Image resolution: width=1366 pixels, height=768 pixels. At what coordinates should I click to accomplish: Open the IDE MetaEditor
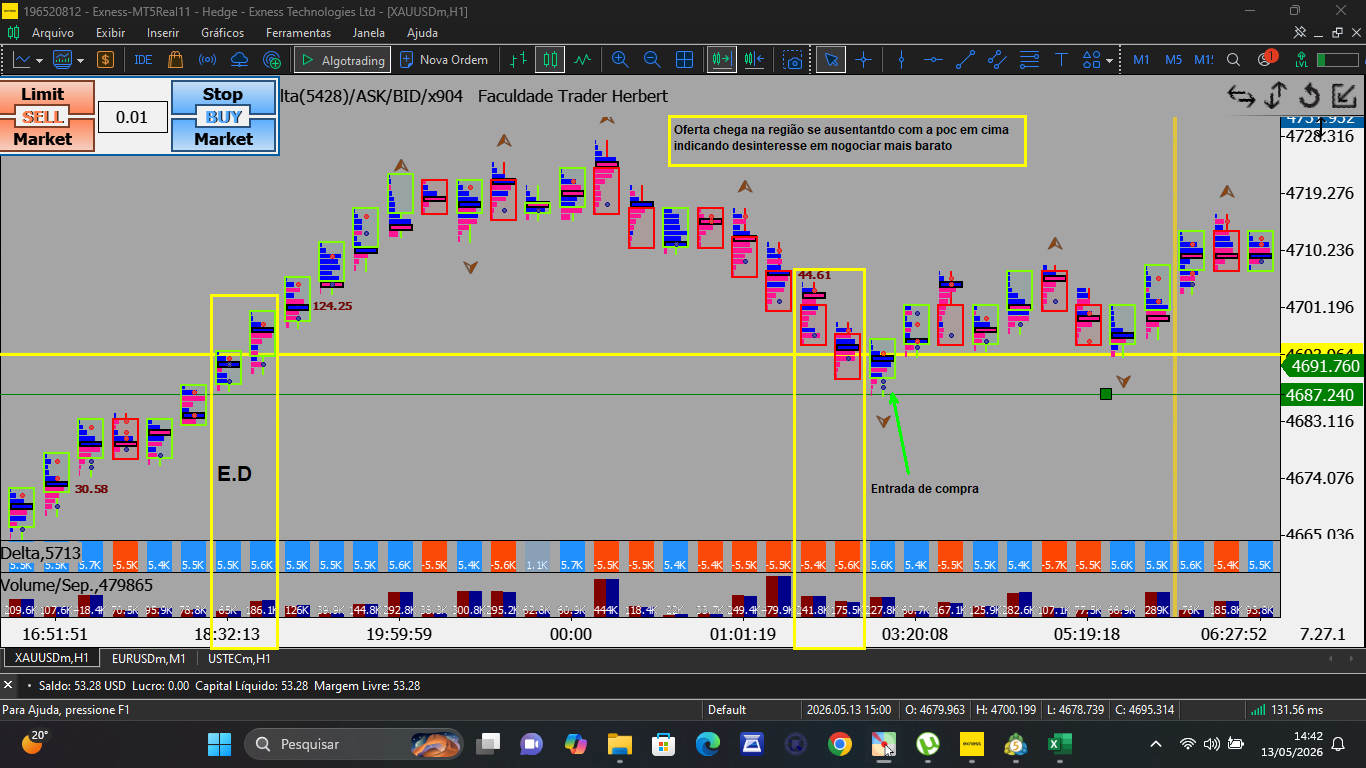point(143,60)
